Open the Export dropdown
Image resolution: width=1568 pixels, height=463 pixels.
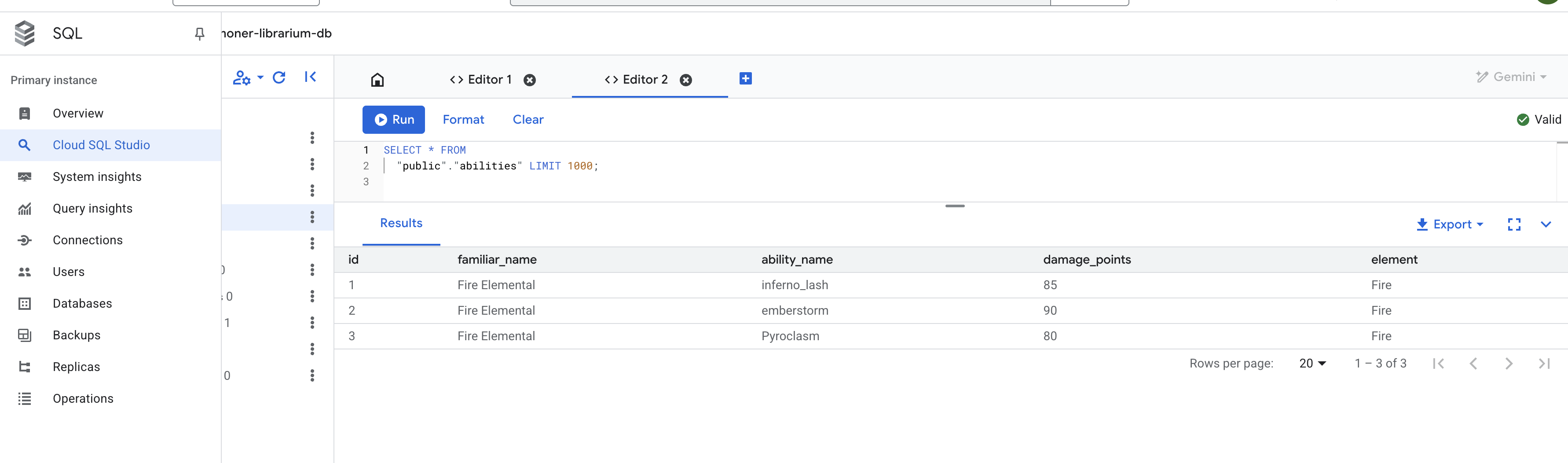1450,225
